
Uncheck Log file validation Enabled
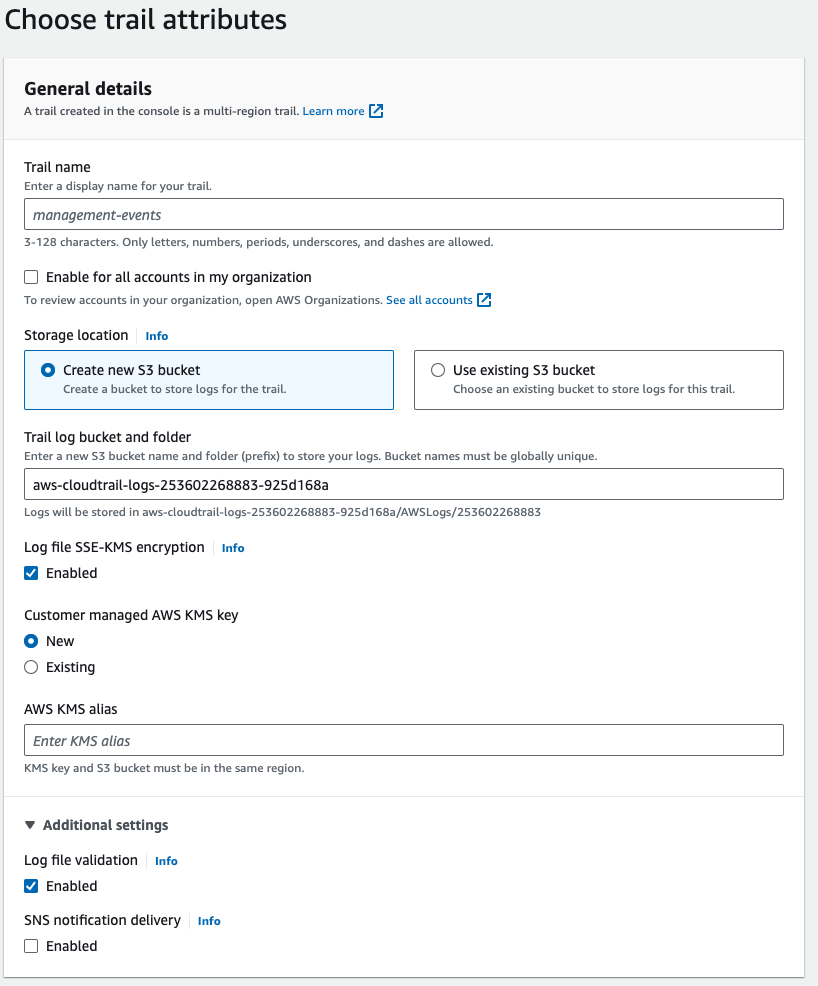pyautogui.click(x=31, y=885)
